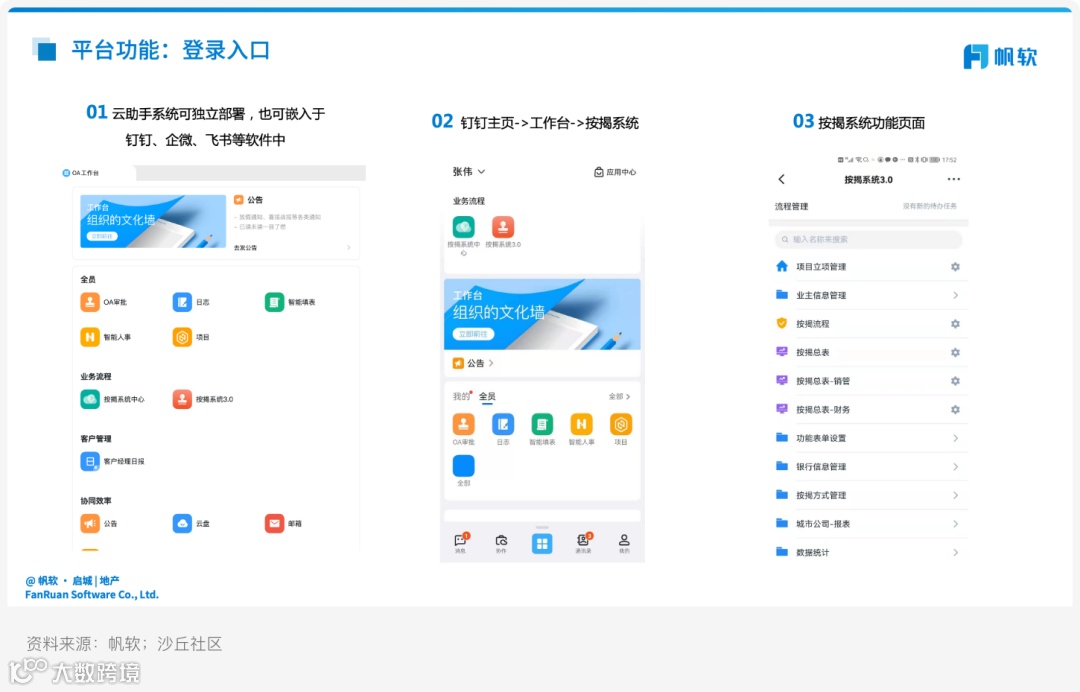Expand 数据统计 folder chevron

[x=955, y=552]
